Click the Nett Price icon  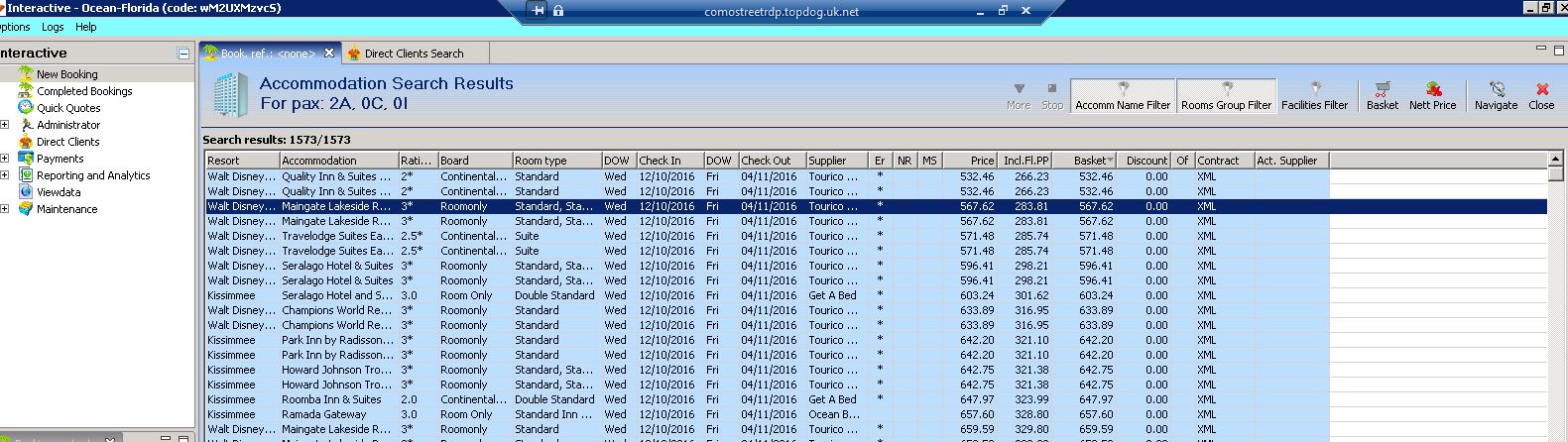click(1432, 89)
